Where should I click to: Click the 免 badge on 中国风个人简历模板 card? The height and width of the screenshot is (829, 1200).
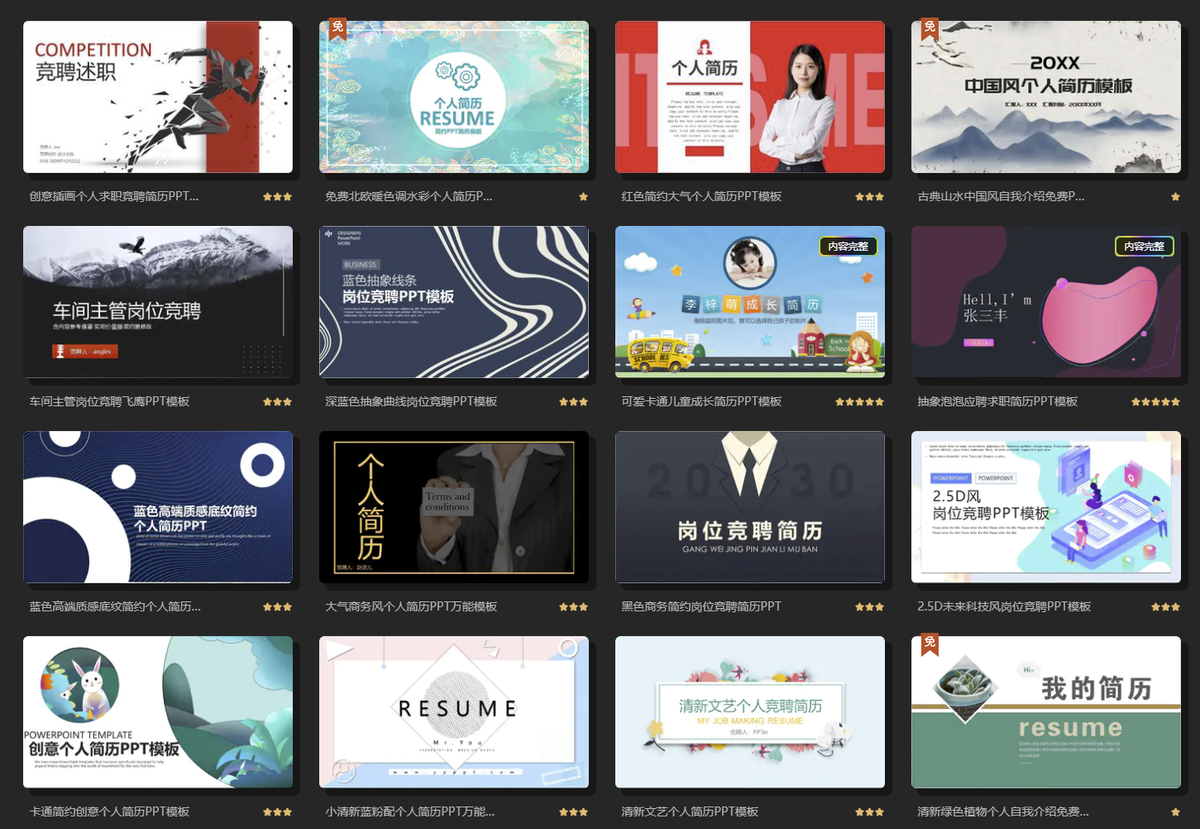[x=930, y=28]
